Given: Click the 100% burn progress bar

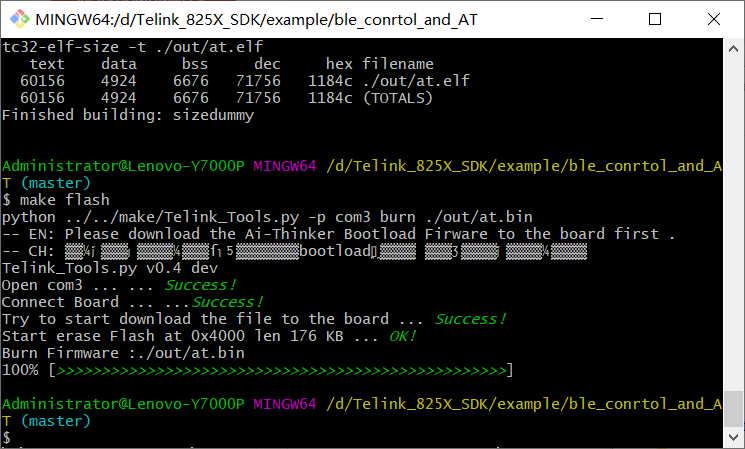Looking at the screenshot, I should pyautogui.click(x=258, y=370).
